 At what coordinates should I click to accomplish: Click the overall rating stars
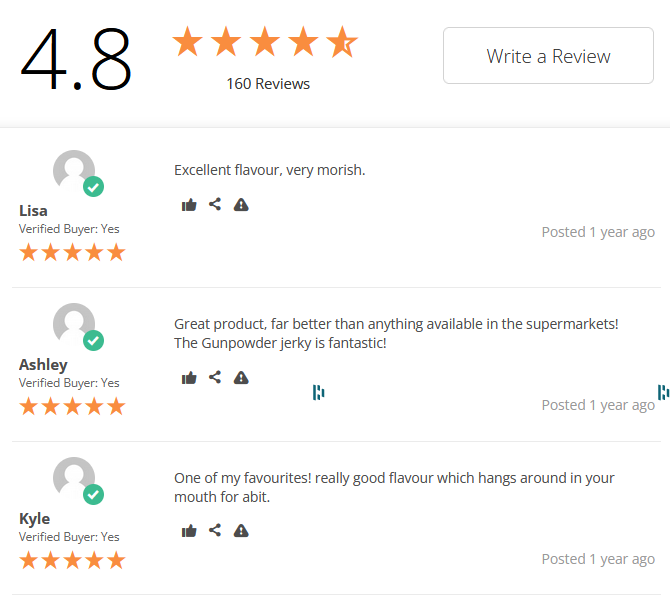point(264,41)
